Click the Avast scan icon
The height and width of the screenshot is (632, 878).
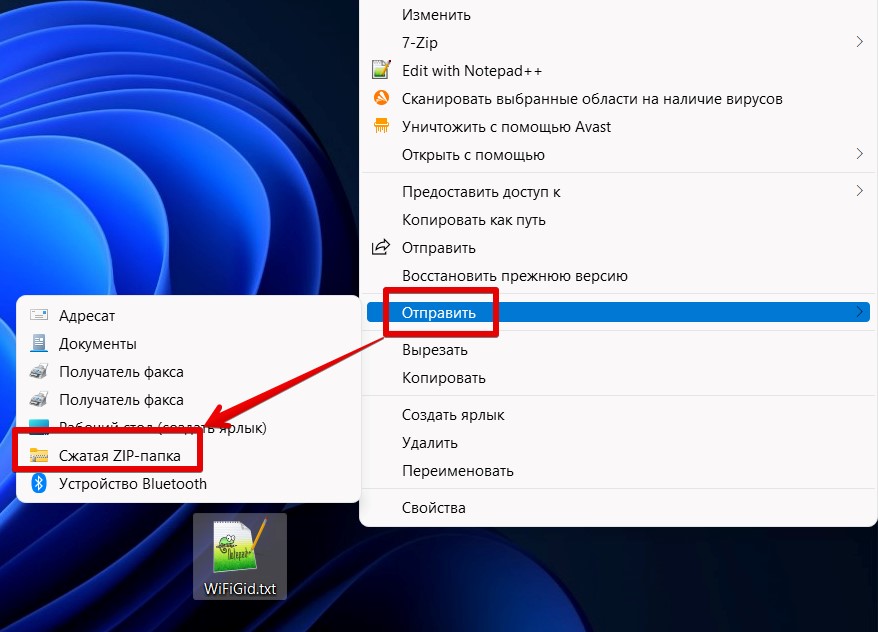381,98
